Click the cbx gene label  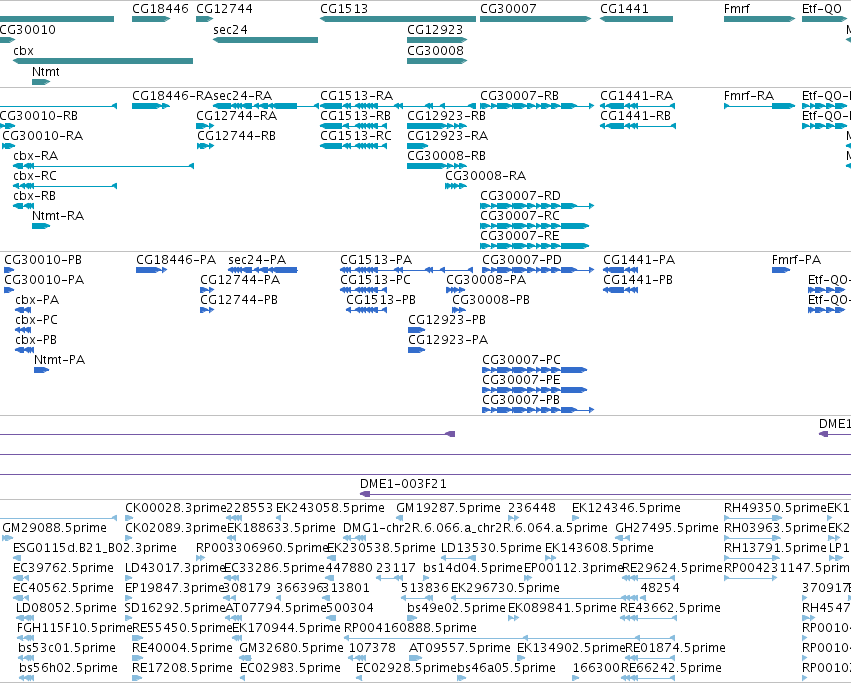pyautogui.click(x=23, y=50)
